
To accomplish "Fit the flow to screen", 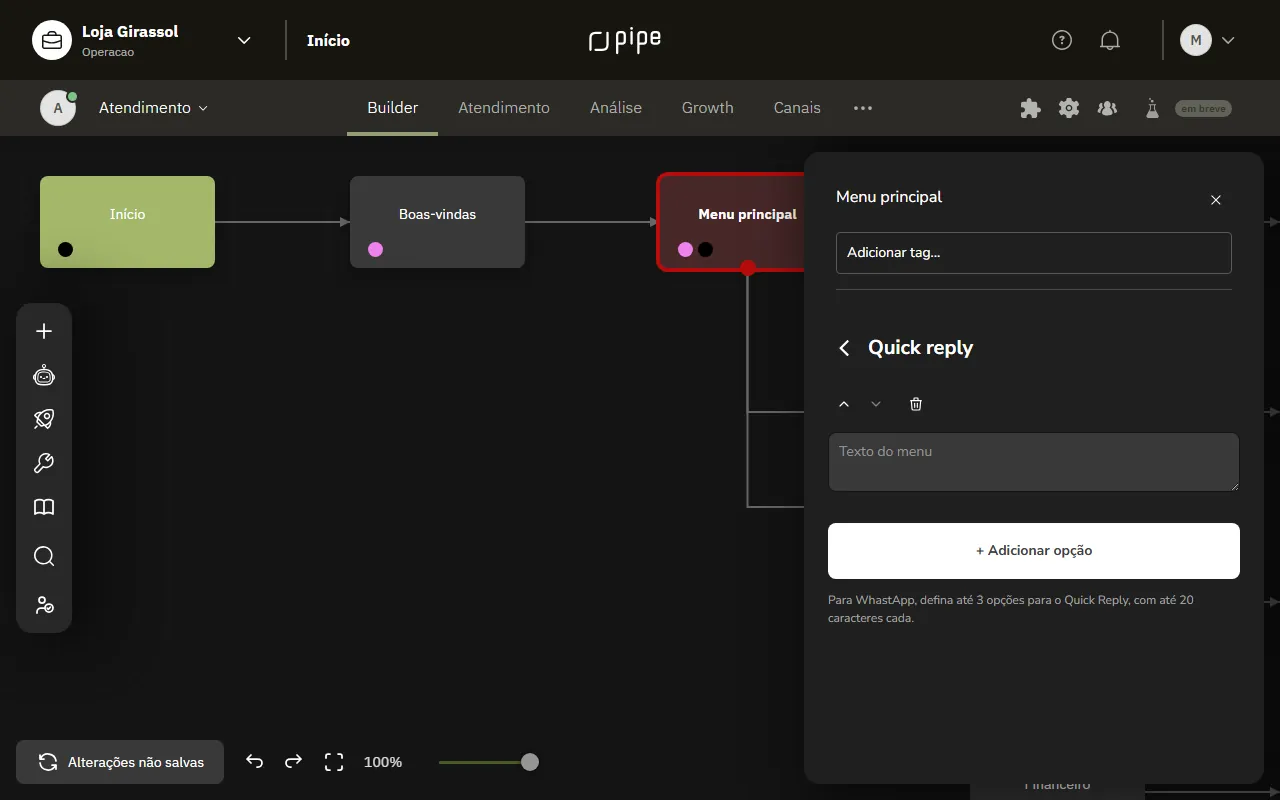I will 334,762.
